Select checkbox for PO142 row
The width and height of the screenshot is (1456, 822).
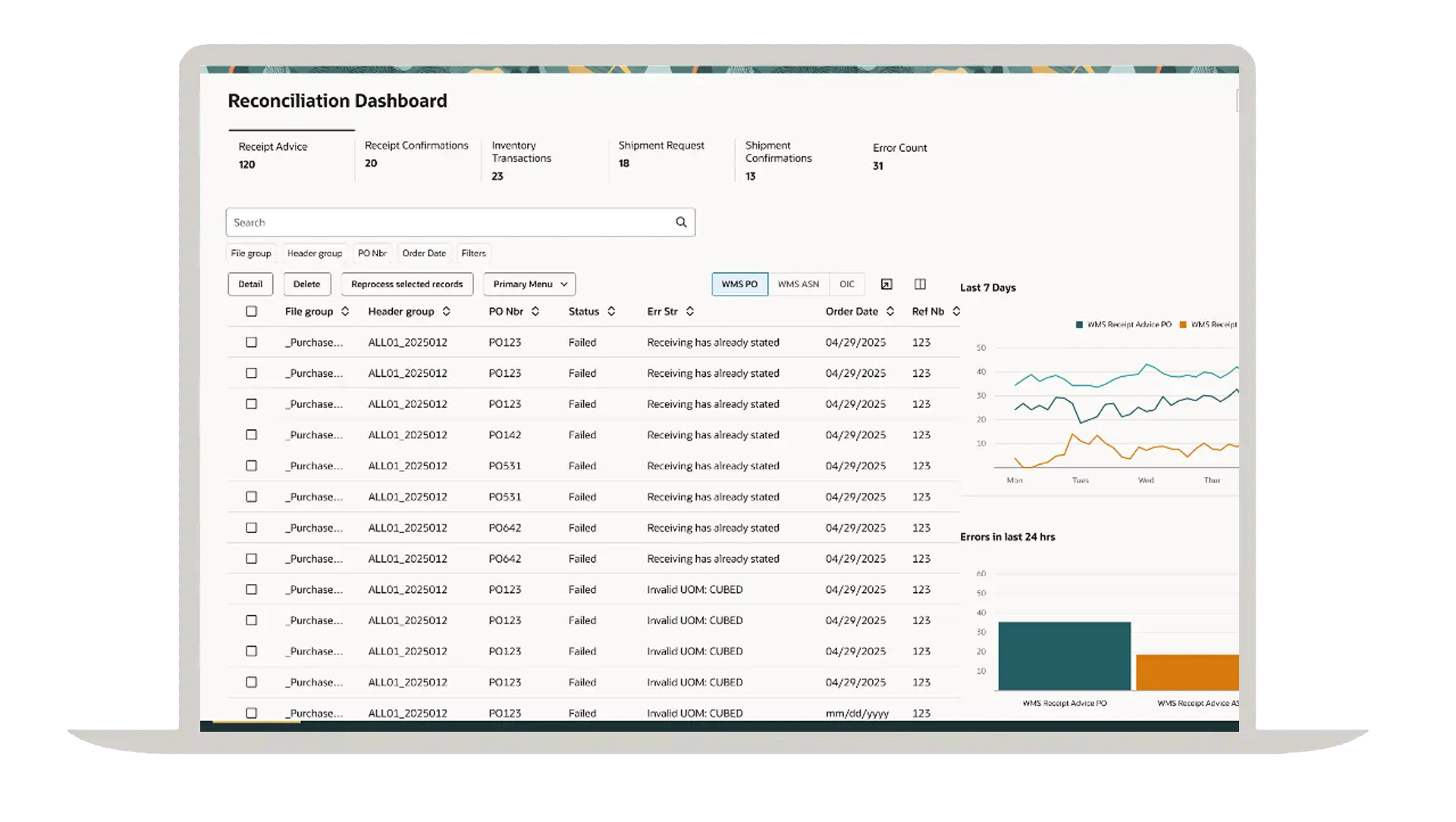(251, 435)
